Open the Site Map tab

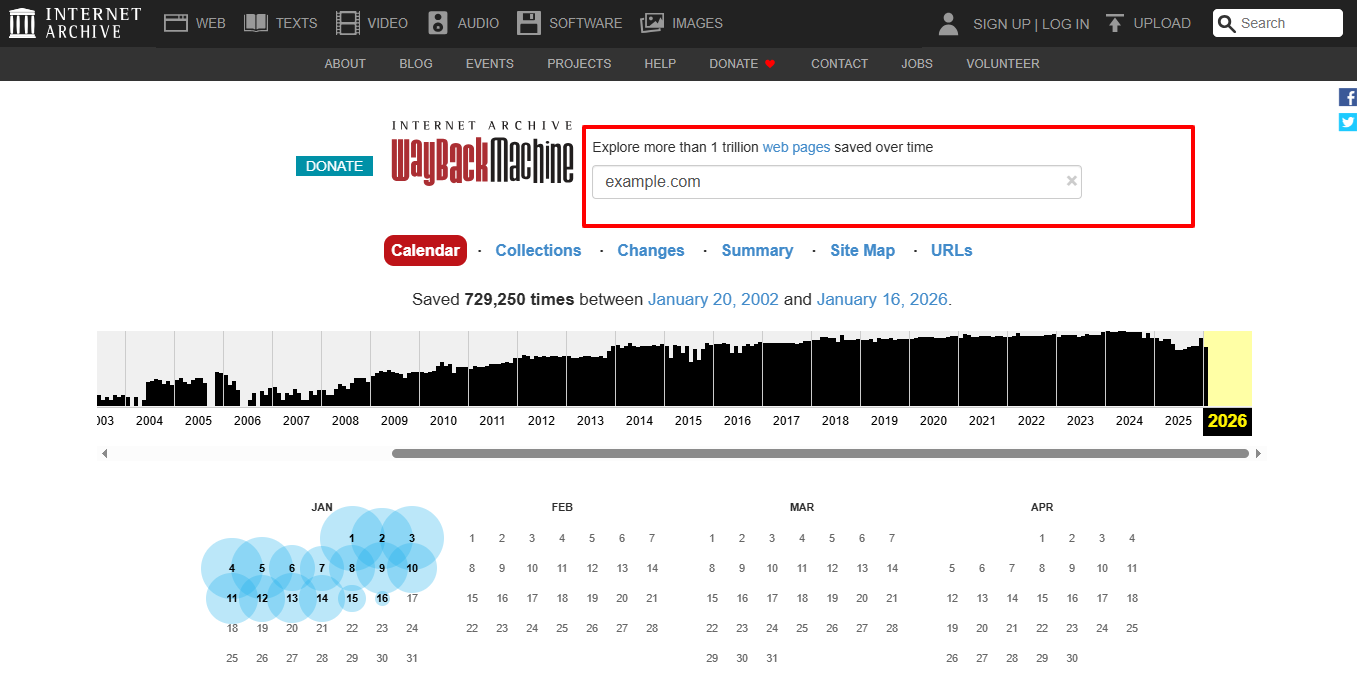tap(862, 250)
